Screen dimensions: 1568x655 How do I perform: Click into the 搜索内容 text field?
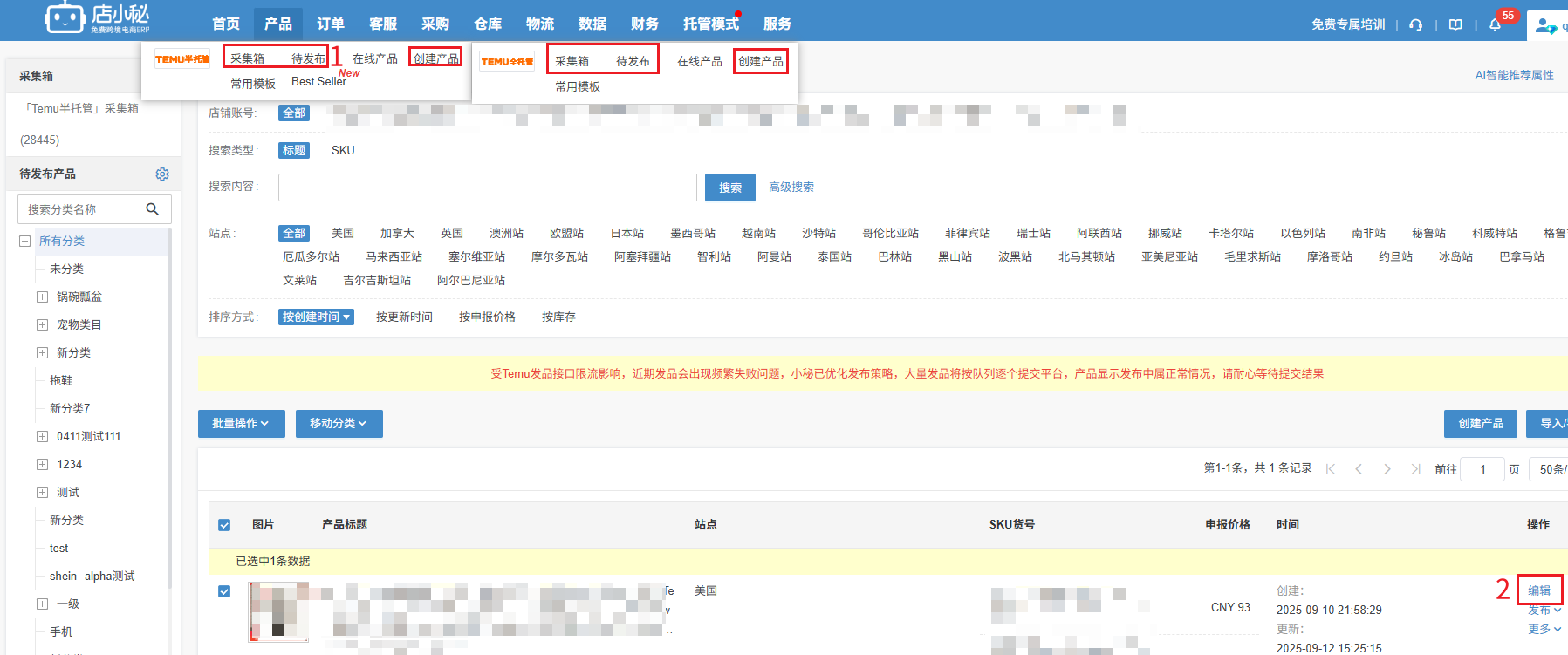pyautogui.click(x=488, y=188)
